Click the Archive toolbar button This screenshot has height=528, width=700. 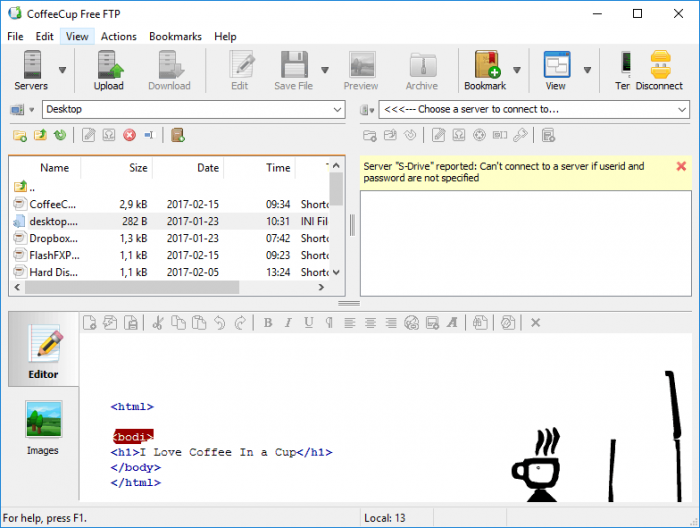[x=422, y=70]
